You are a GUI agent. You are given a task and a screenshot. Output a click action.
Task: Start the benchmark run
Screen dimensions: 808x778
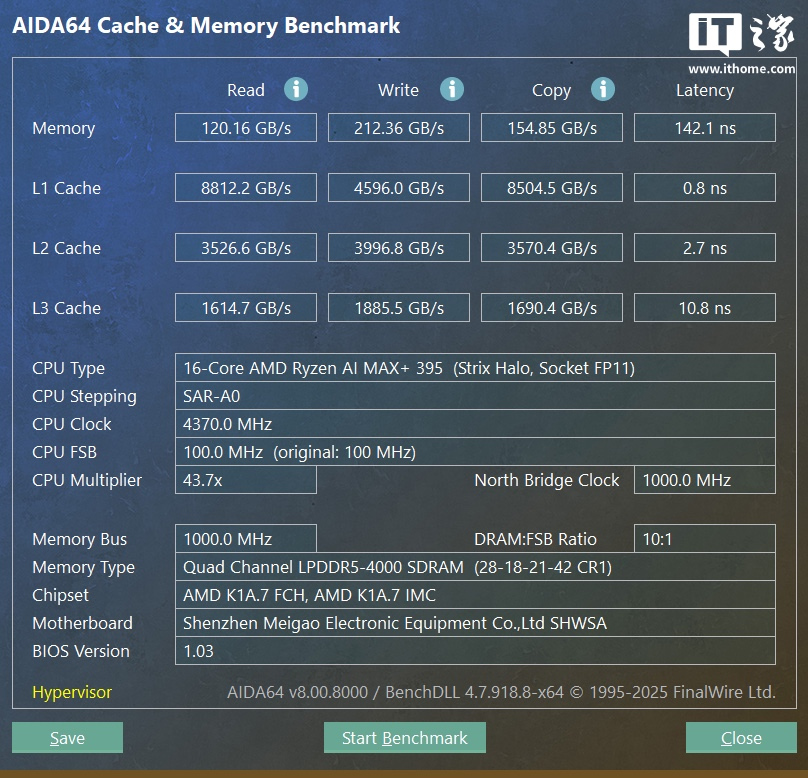coord(405,737)
